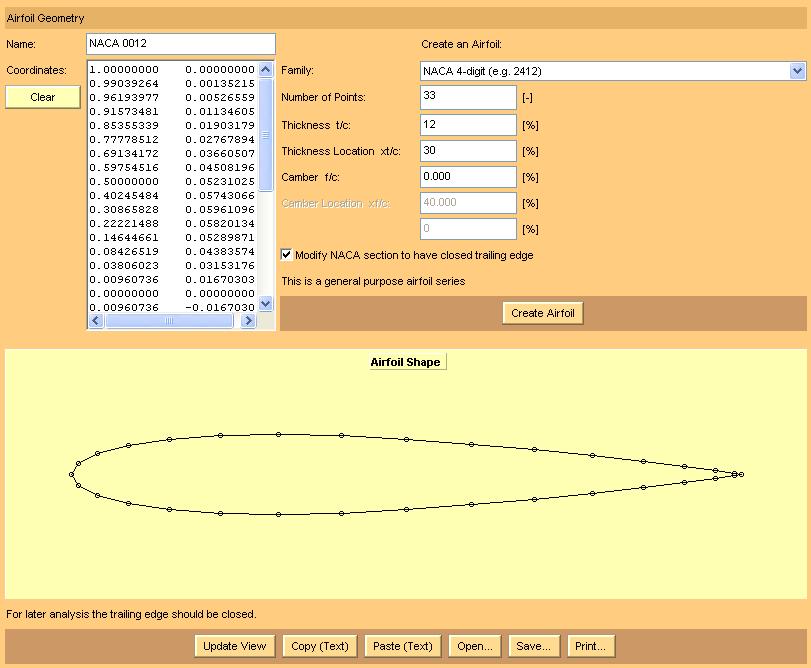Print the airfoil with Print...

590,646
